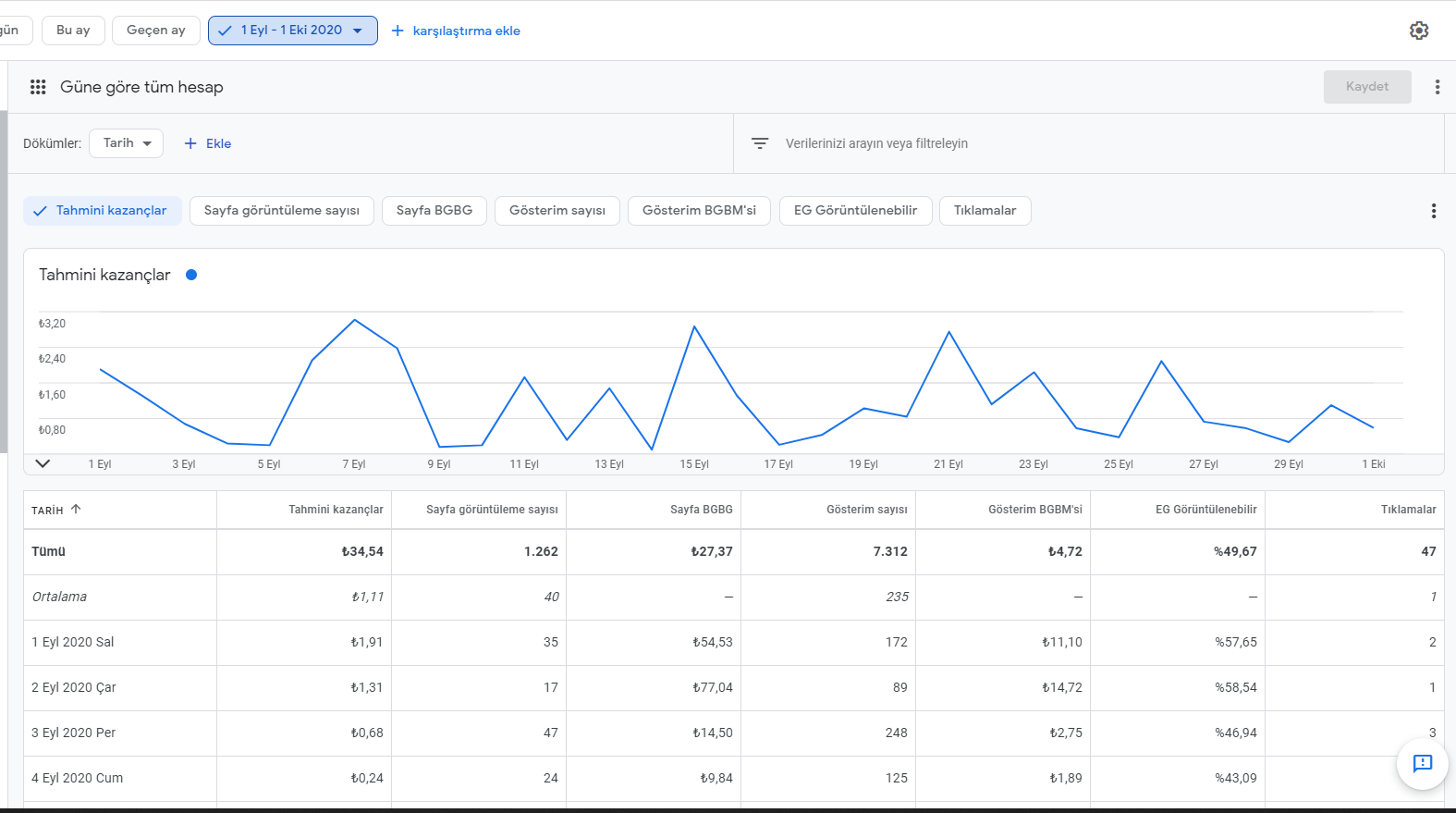Click the plus icon next to Ekle
This screenshot has height=813, width=1456.
click(190, 143)
